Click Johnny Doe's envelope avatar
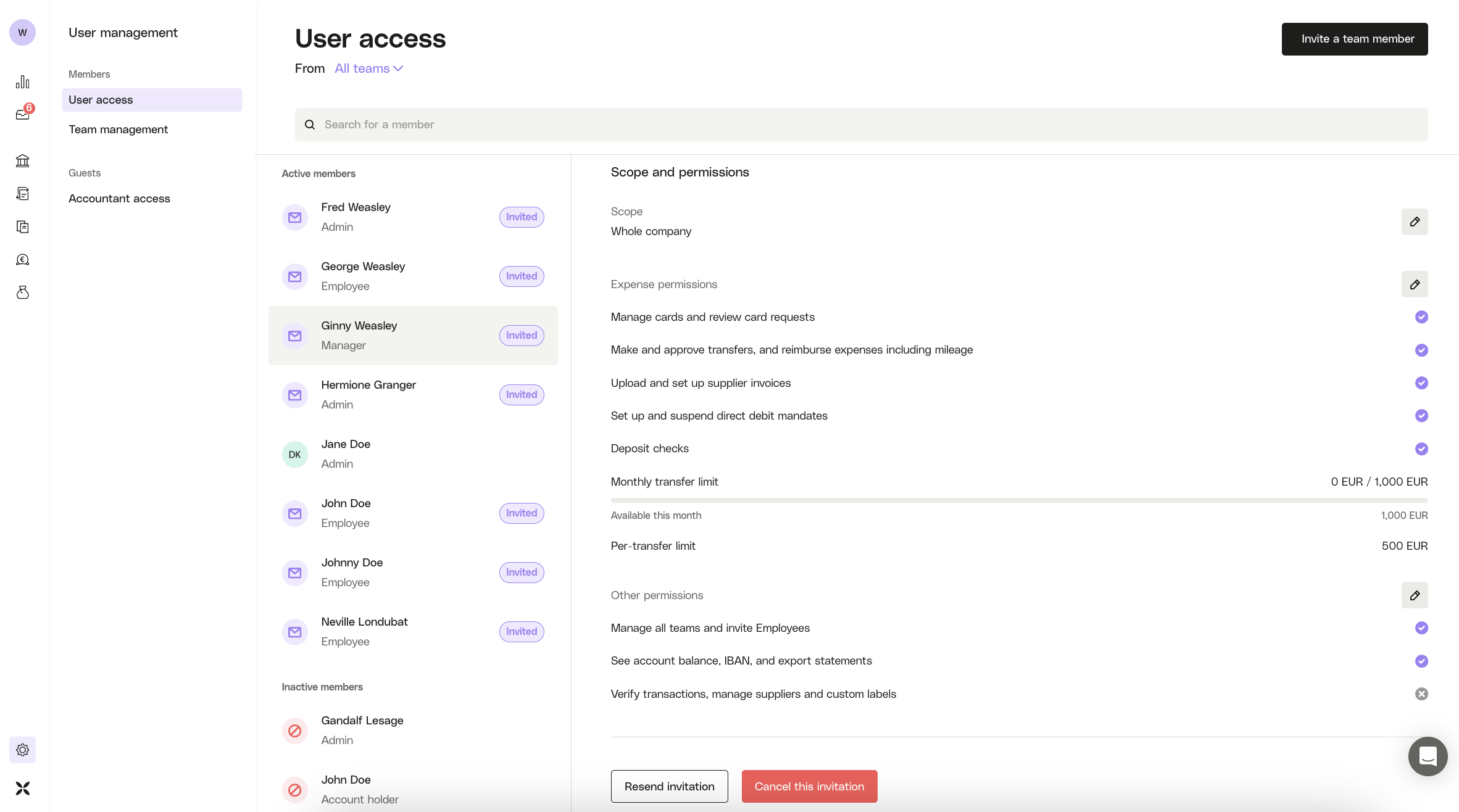Image resolution: width=1459 pixels, height=812 pixels. click(295, 573)
